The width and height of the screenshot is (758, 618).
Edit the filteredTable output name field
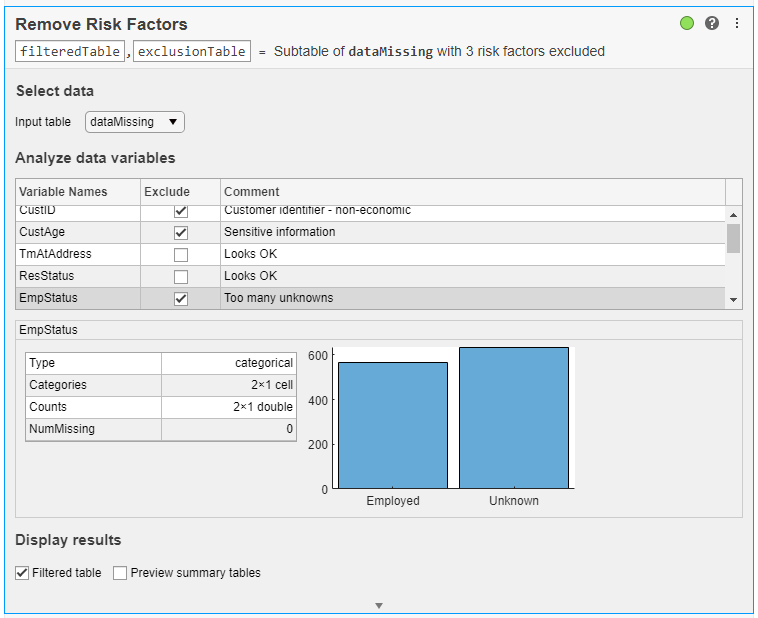[x=70, y=51]
